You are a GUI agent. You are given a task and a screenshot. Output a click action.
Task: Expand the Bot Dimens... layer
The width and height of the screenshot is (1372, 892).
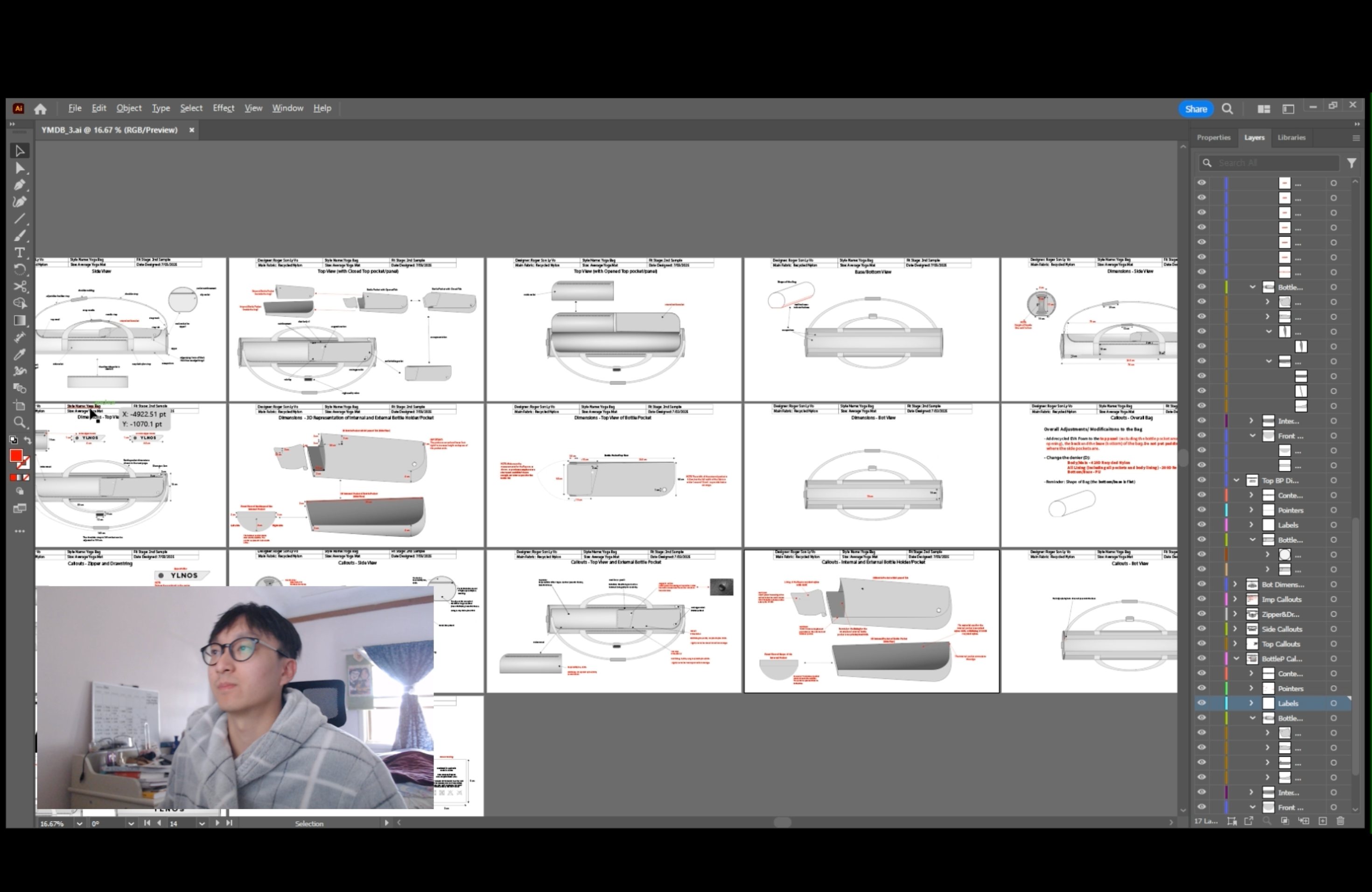coord(1235,584)
